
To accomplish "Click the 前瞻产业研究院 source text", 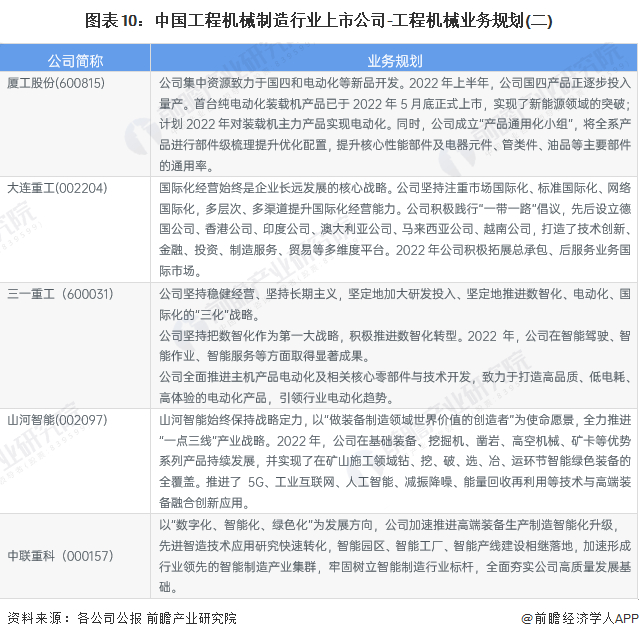I will 192,618.
